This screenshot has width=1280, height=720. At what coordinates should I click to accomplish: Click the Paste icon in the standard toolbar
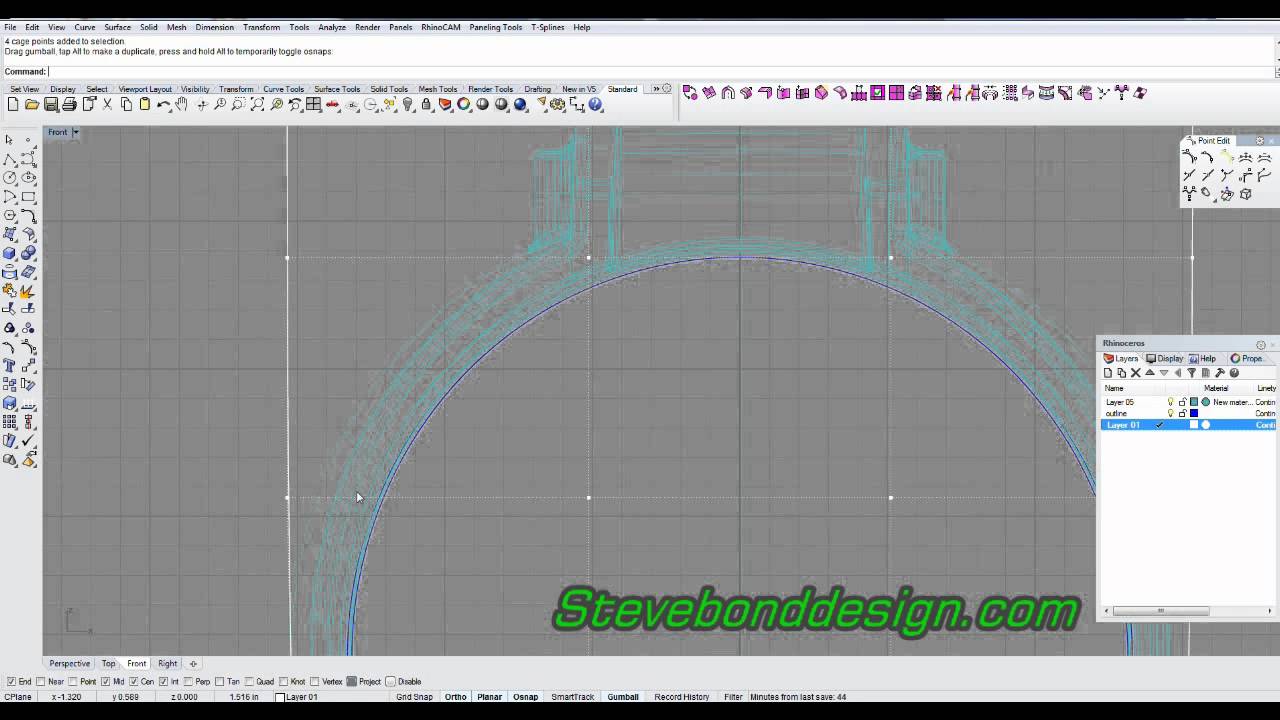tap(145, 104)
